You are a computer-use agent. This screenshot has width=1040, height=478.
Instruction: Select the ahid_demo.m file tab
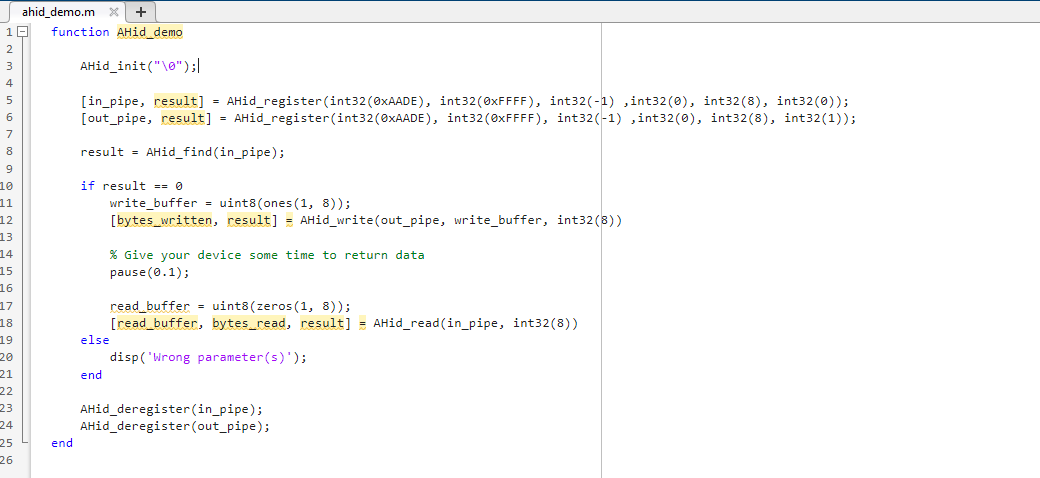click(57, 12)
